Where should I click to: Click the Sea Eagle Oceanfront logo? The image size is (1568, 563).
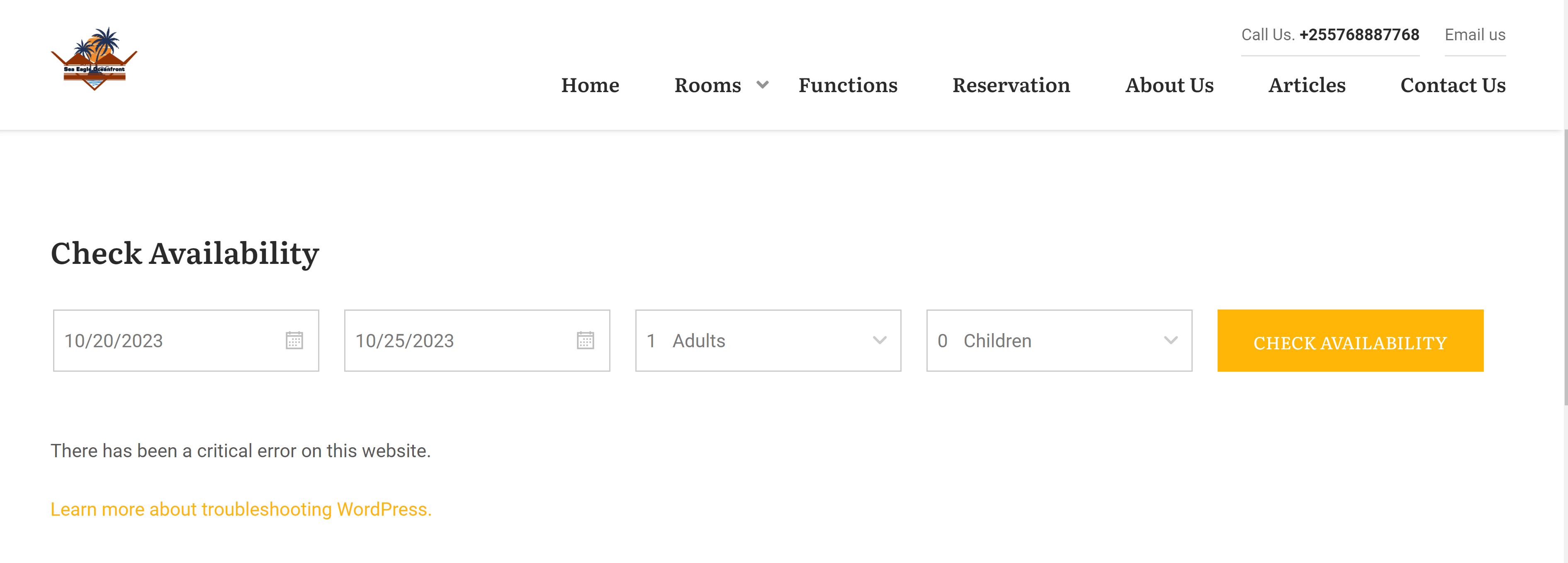pyautogui.click(x=94, y=58)
